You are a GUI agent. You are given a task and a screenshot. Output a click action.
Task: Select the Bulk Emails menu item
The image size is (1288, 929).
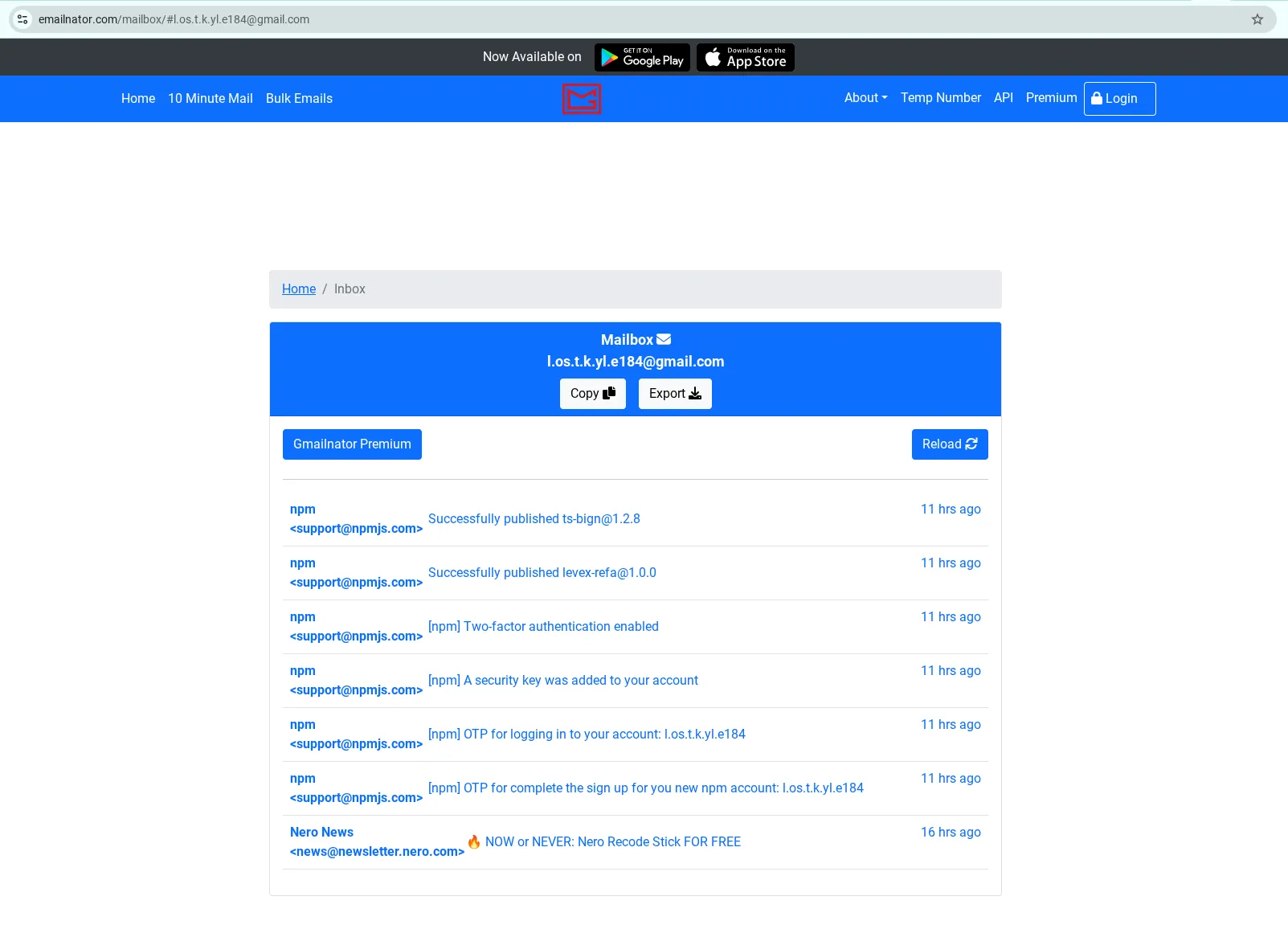click(x=299, y=98)
